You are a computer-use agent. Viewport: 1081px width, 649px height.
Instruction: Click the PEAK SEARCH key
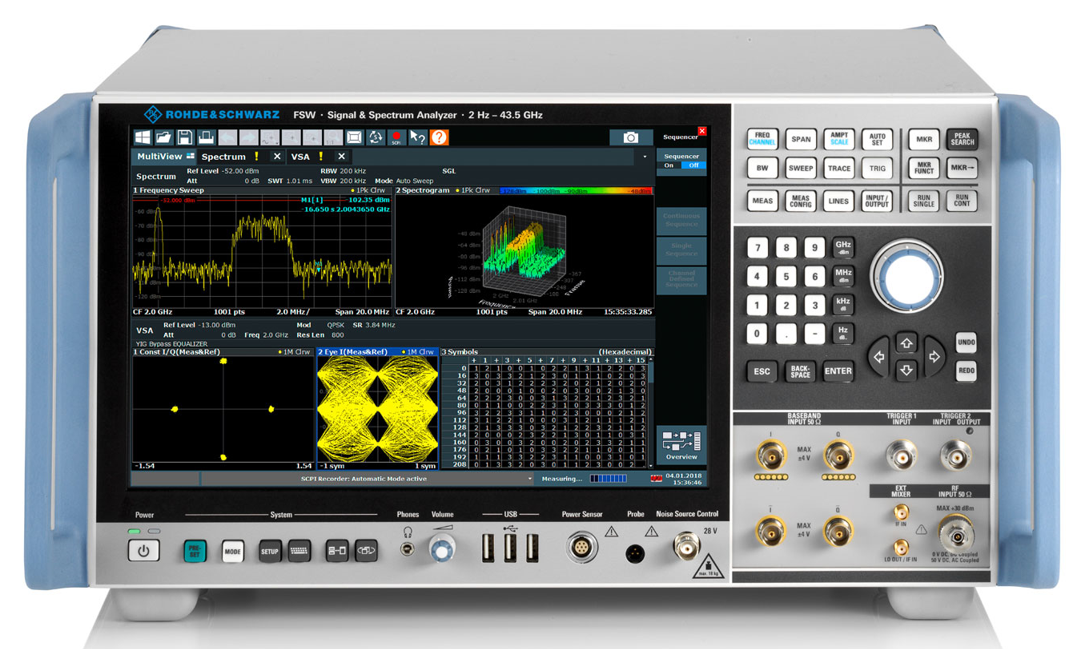coord(962,139)
